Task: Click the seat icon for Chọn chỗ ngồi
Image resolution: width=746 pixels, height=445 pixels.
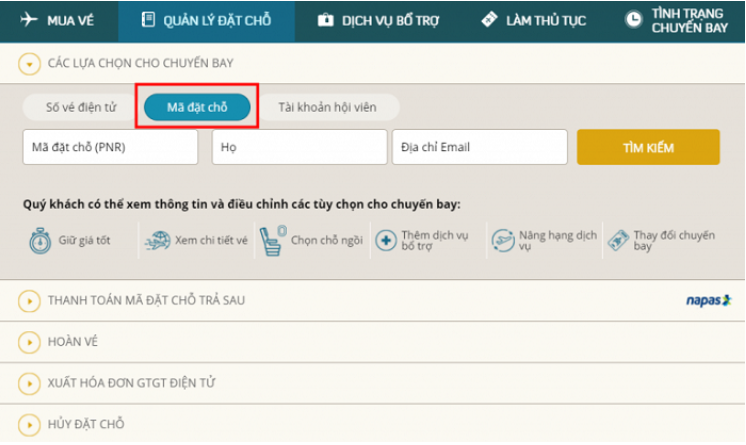Action: coord(271,240)
